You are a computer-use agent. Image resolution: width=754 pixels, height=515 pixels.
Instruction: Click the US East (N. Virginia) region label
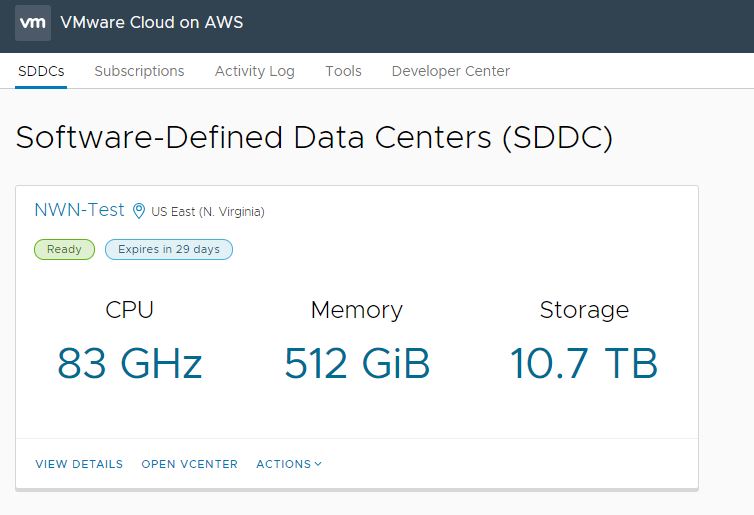(208, 212)
